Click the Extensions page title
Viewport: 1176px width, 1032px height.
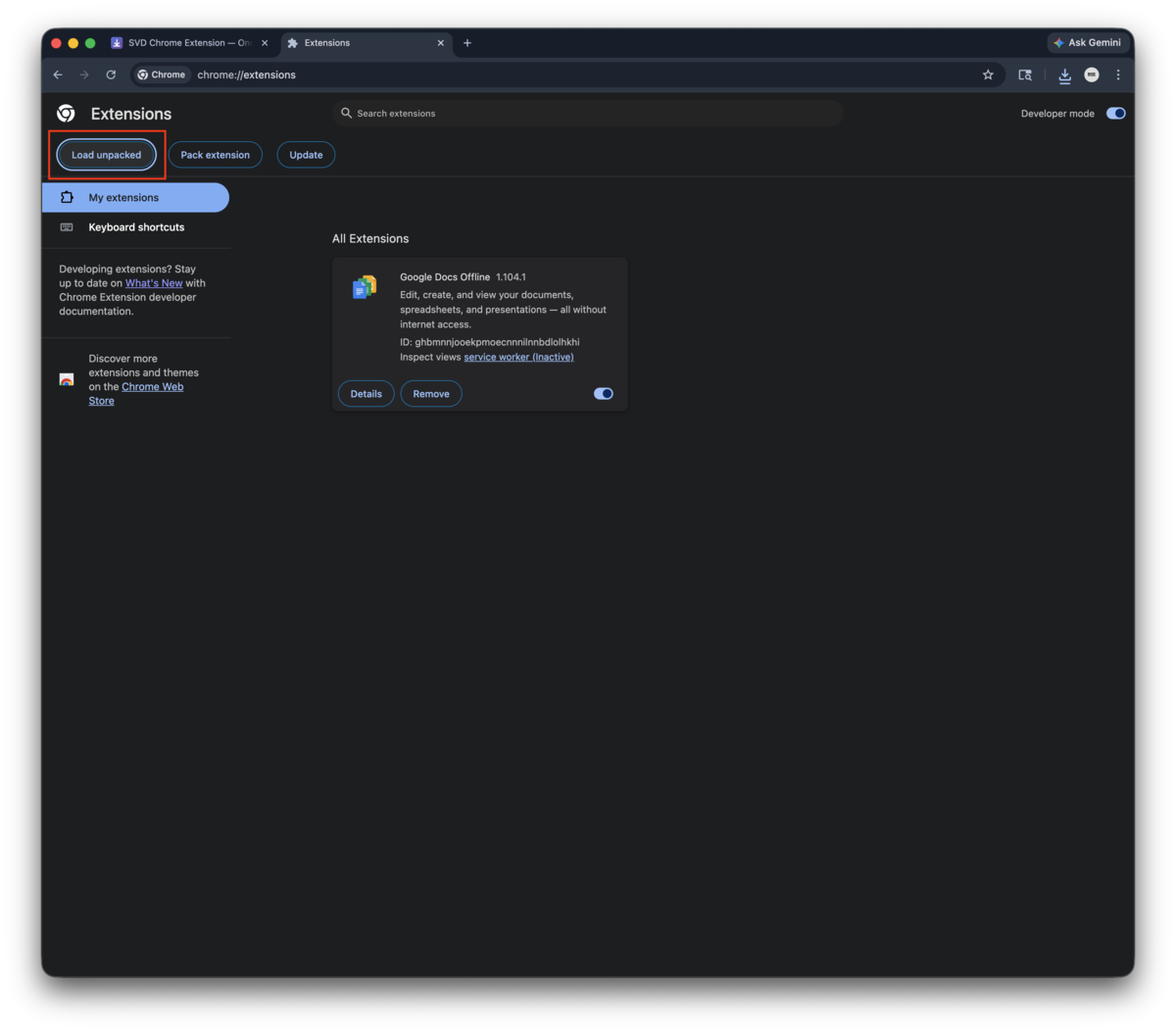pos(131,114)
